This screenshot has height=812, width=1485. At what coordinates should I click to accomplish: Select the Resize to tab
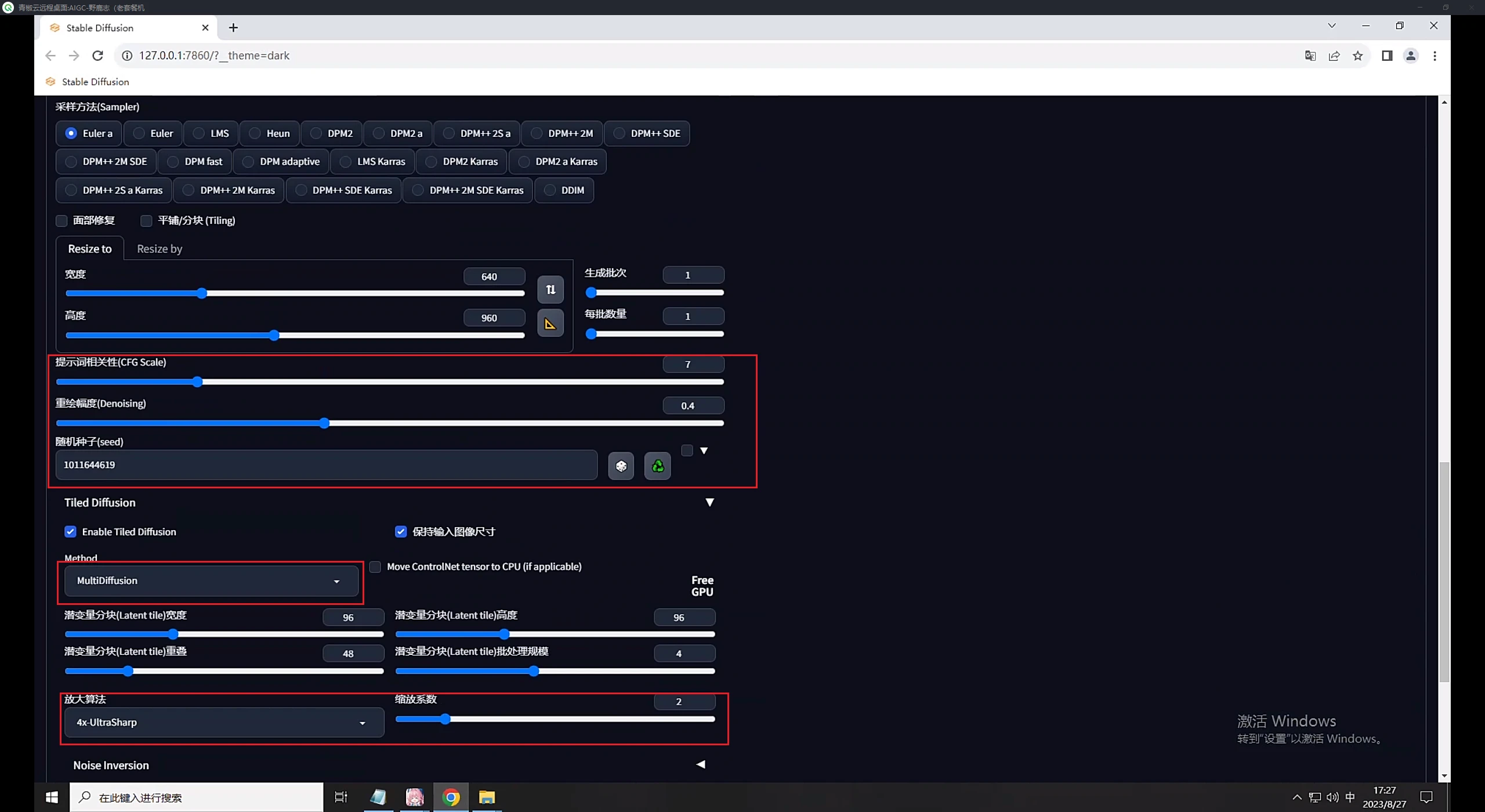click(89, 249)
